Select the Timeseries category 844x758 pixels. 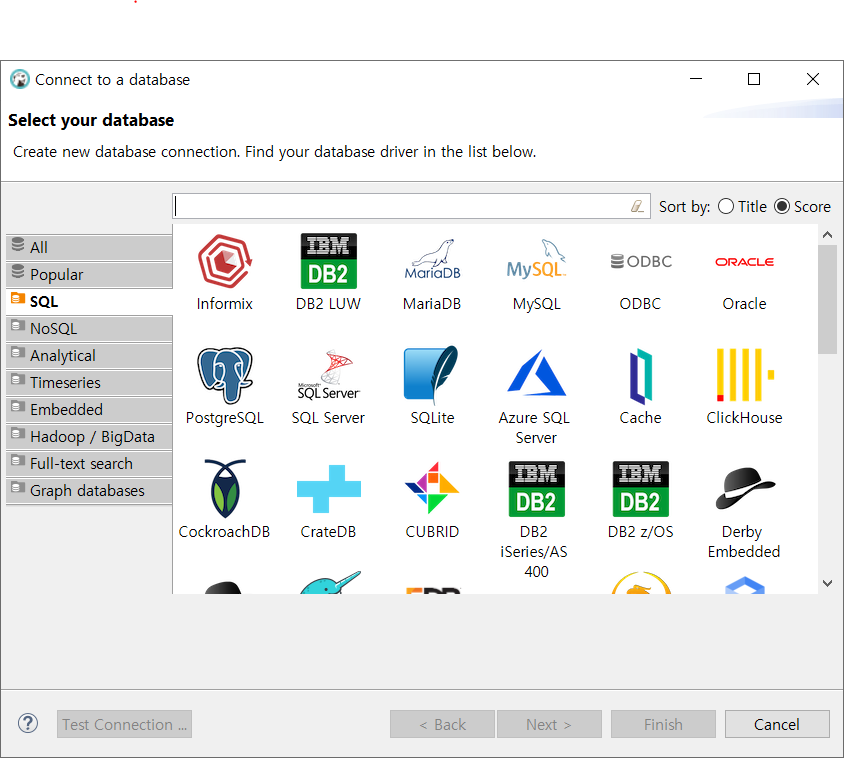click(89, 382)
